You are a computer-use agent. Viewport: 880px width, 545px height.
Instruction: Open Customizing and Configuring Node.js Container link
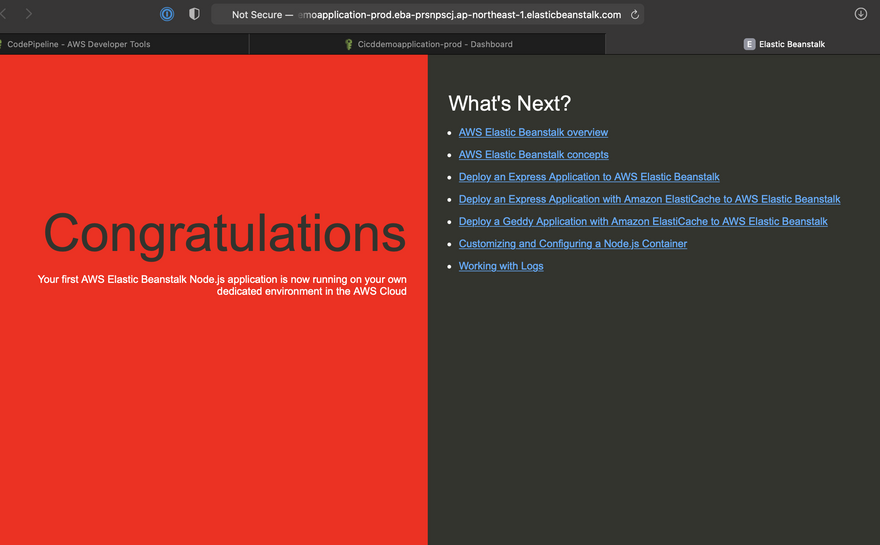point(573,244)
